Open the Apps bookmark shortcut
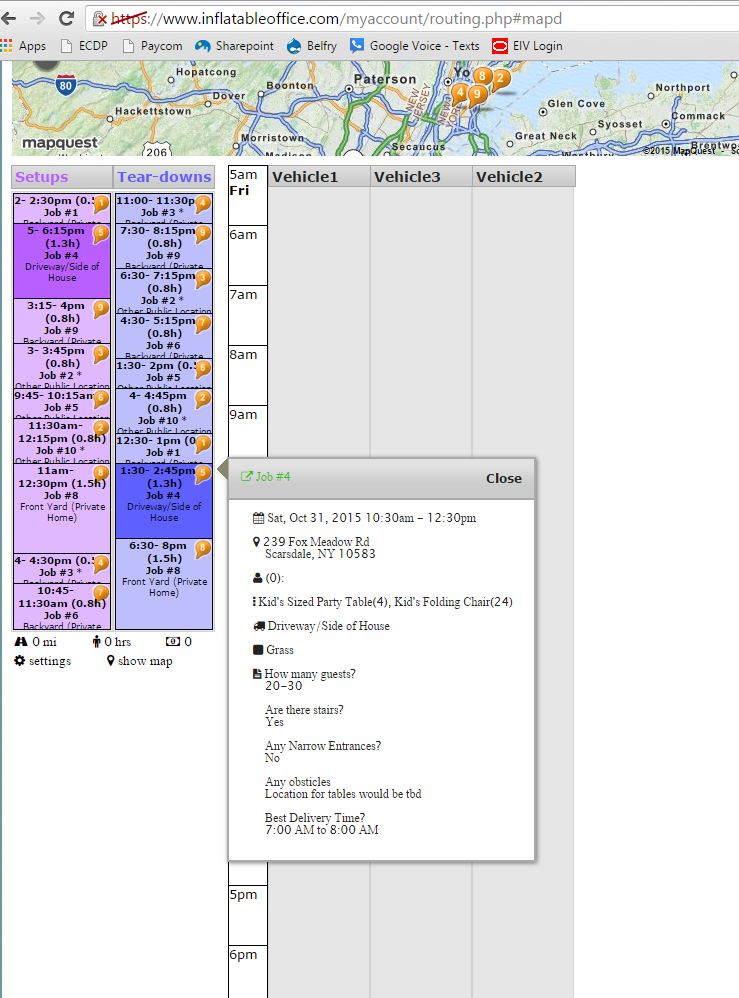This screenshot has width=739, height=998. click(x=24, y=46)
